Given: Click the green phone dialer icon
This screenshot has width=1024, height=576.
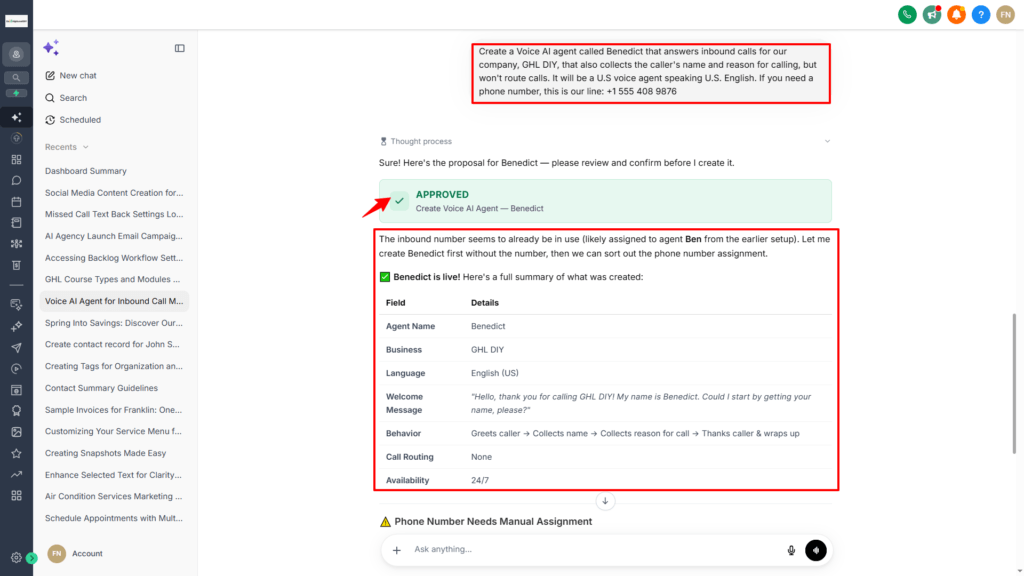Looking at the screenshot, I should pyautogui.click(x=907, y=14).
